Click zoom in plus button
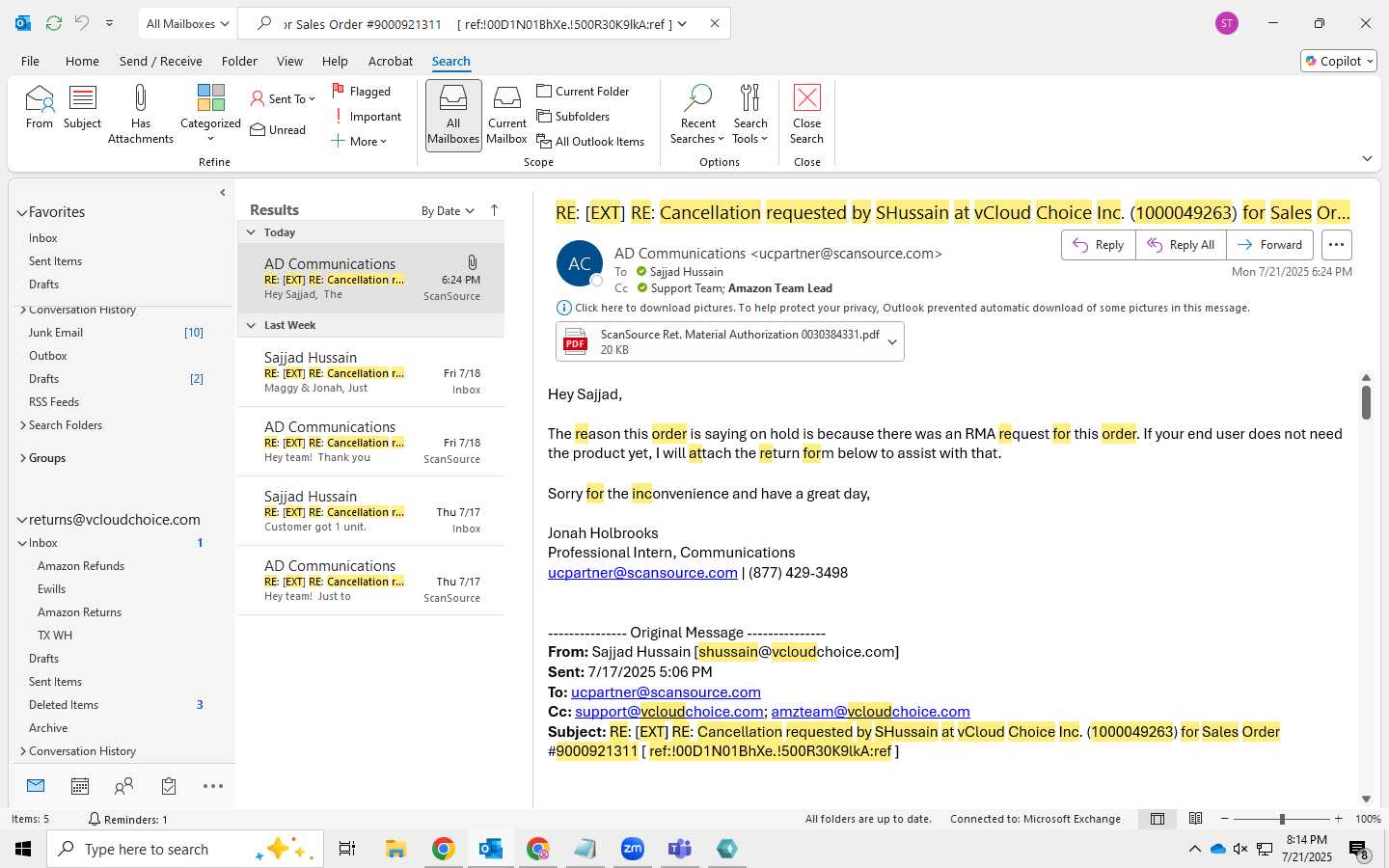 pyautogui.click(x=1338, y=819)
